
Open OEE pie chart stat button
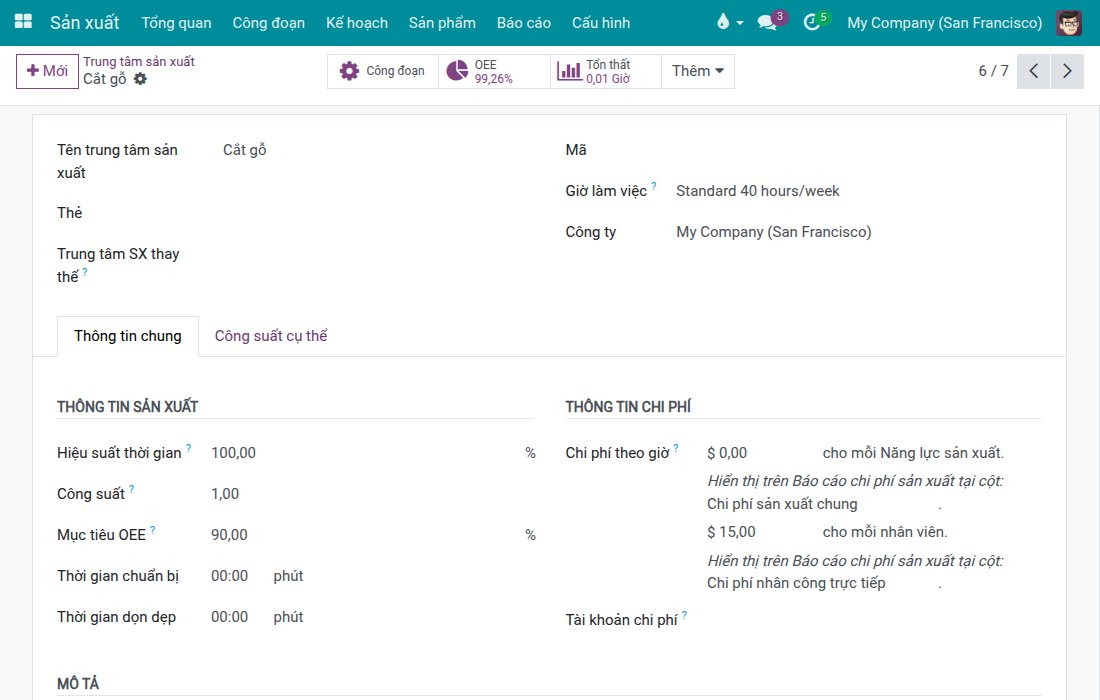[x=494, y=71]
